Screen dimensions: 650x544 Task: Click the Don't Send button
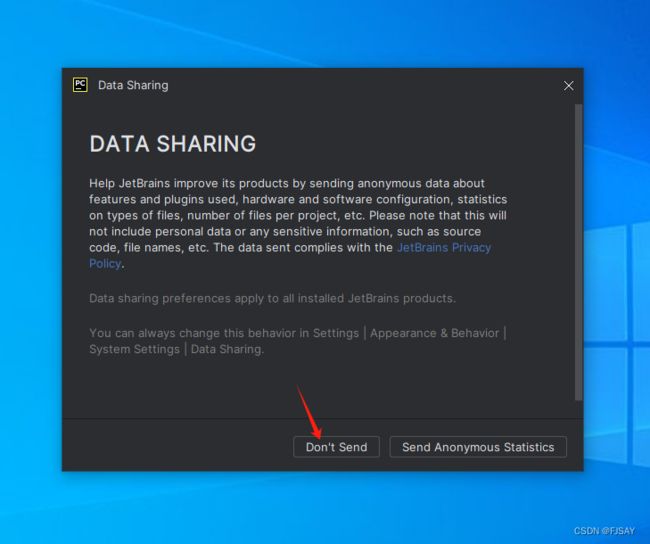(336, 447)
